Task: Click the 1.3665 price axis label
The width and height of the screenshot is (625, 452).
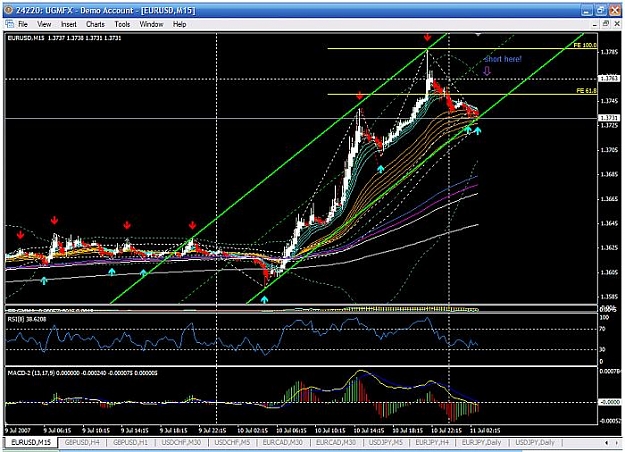Action: [x=609, y=199]
